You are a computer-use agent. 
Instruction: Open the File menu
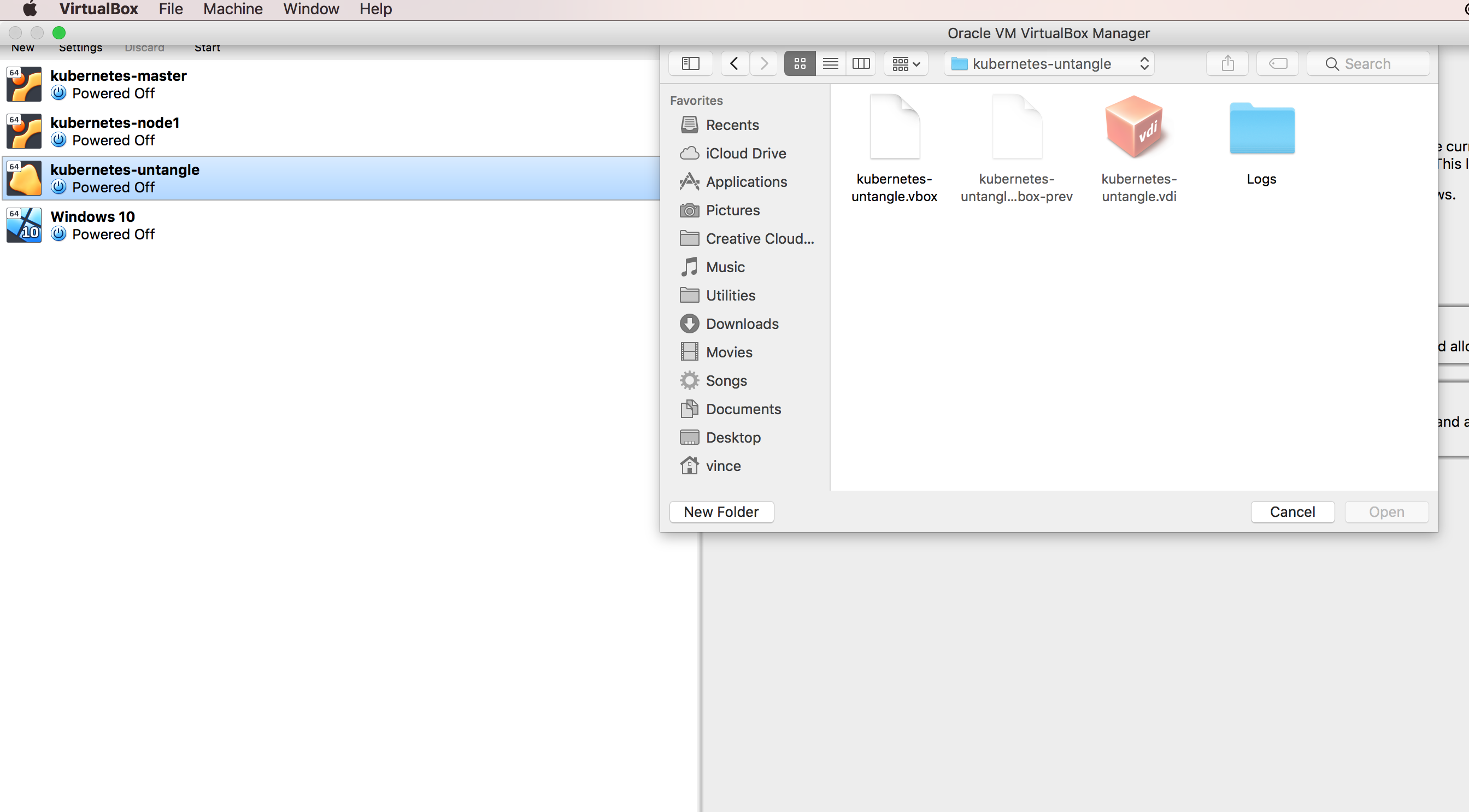pyautogui.click(x=171, y=9)
